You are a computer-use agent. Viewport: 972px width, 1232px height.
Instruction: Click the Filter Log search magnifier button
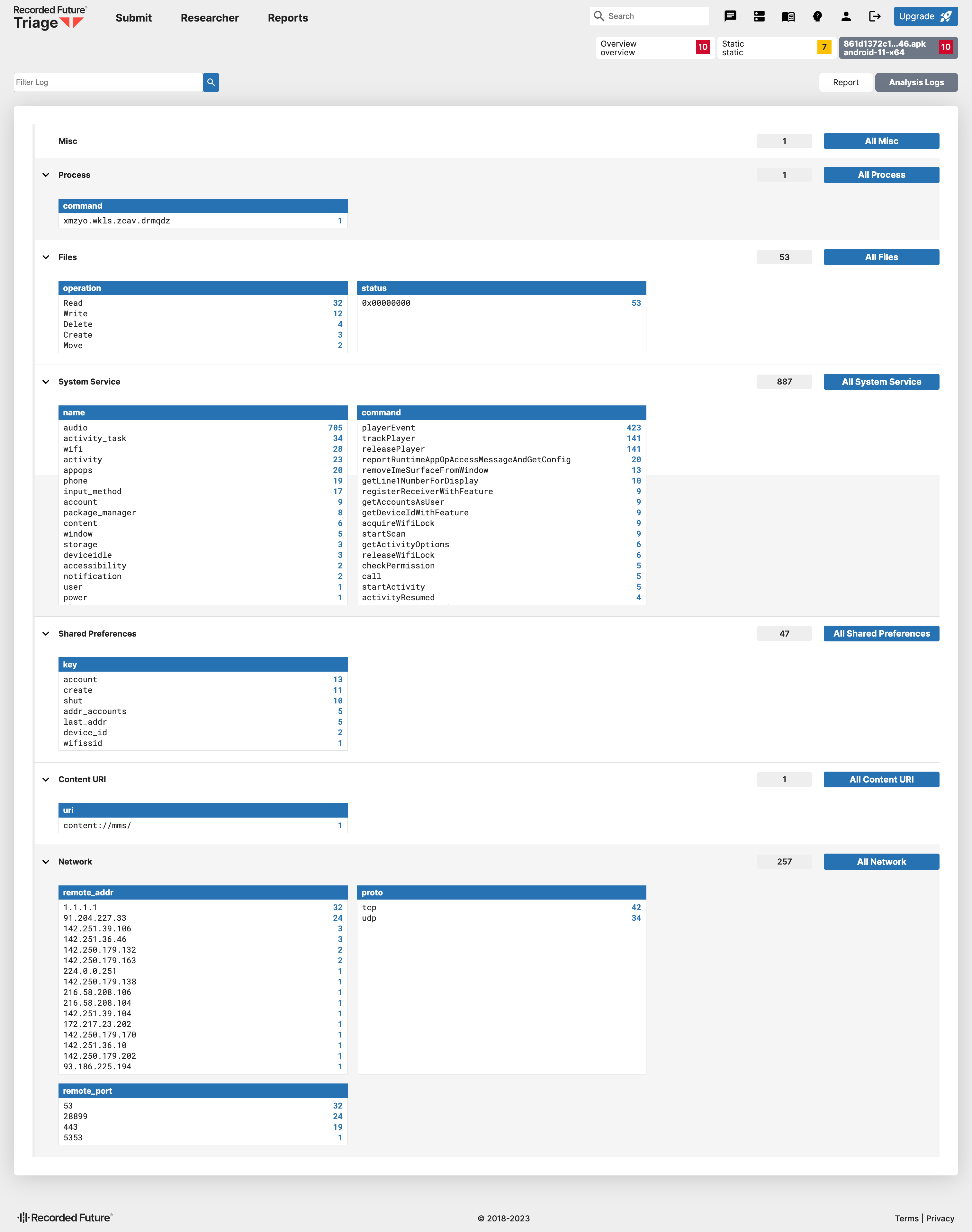click(211, 83)
